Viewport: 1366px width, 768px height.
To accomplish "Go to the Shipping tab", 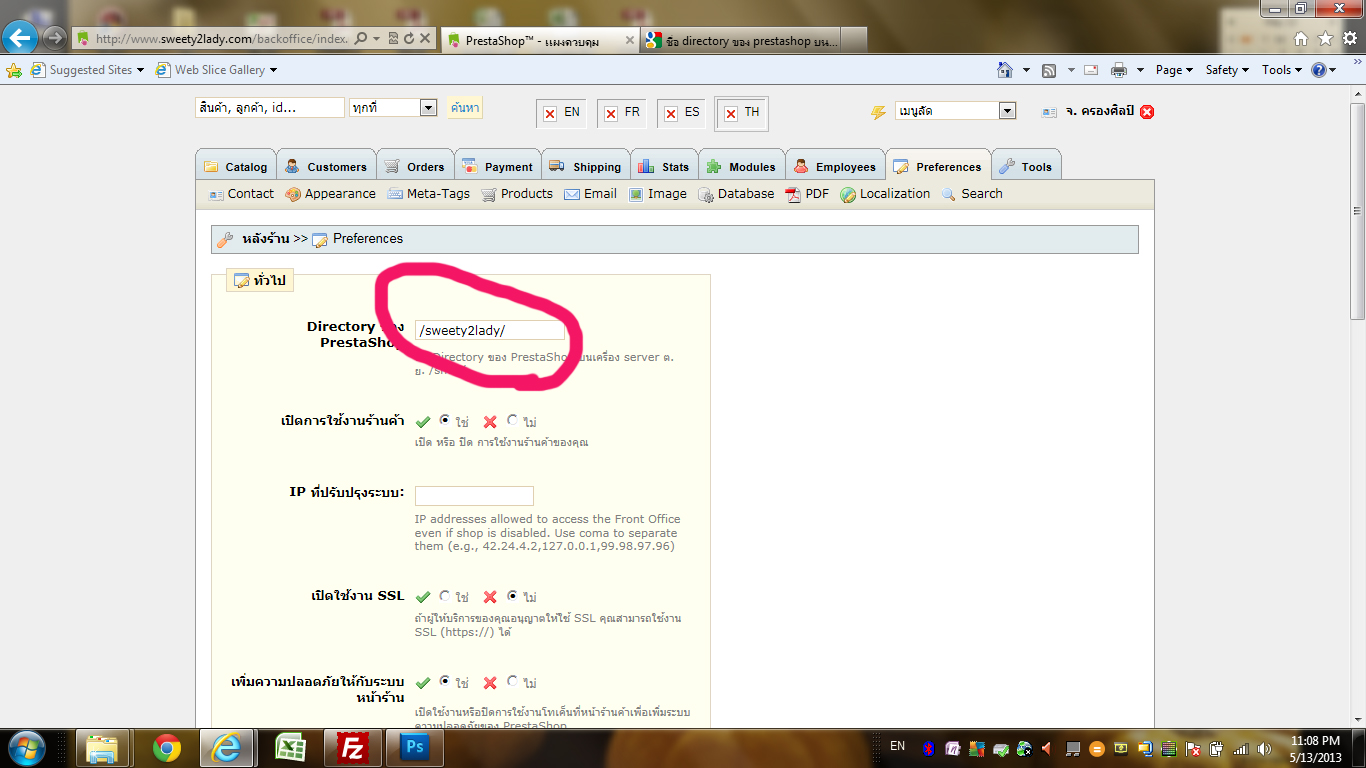I will tap(585, 166).
